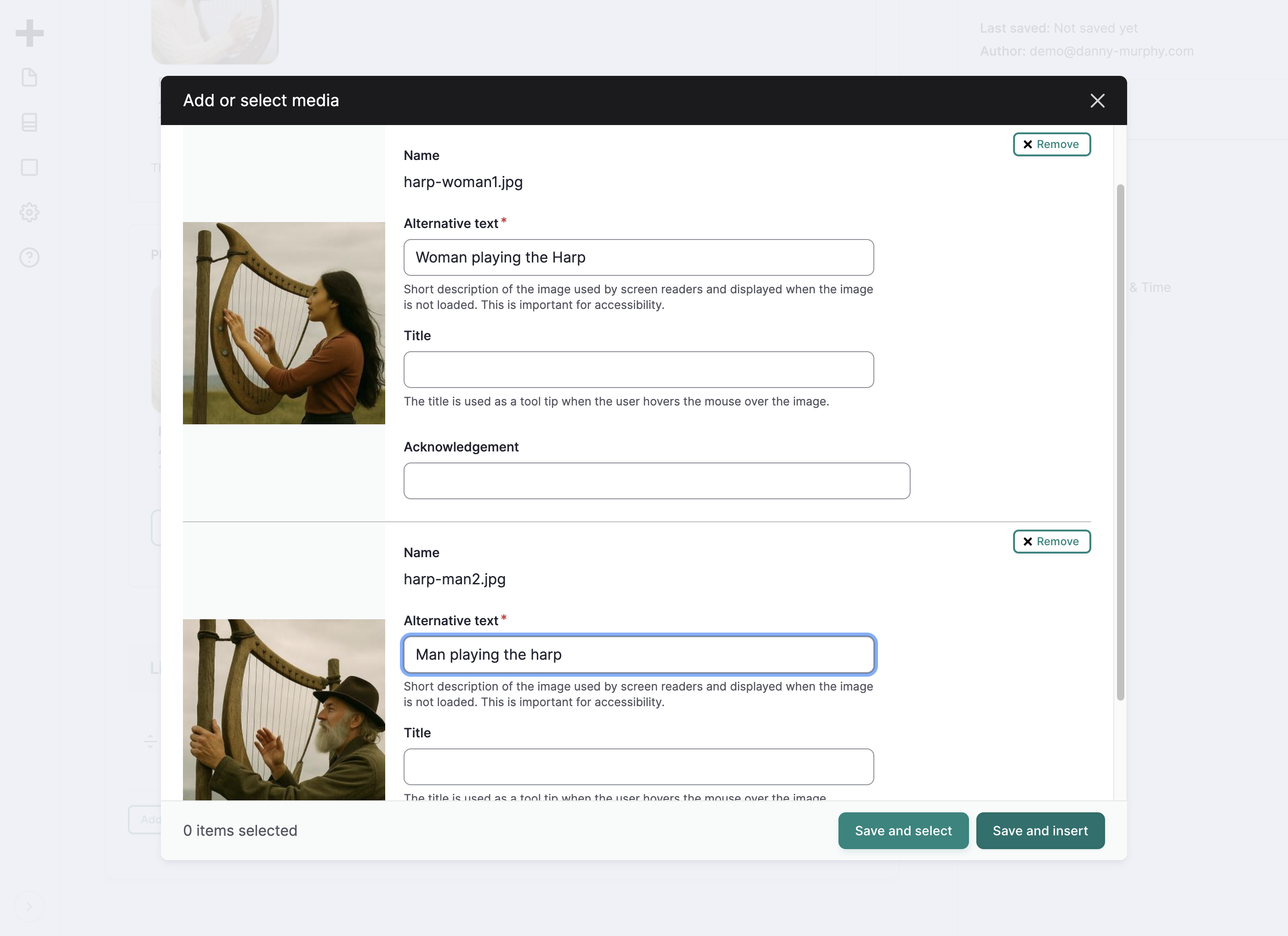Open the stacked list sidebar icon
1288x936 pixels.
29,122
